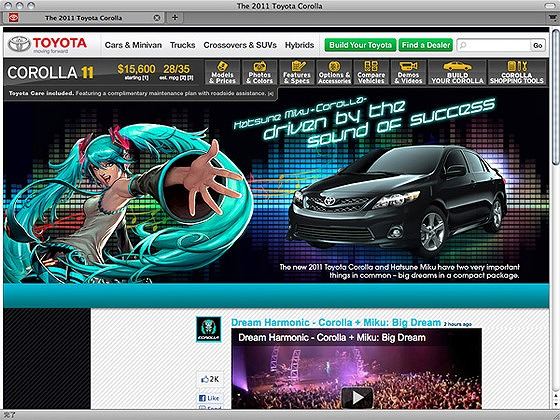Open Demos & Videos camcorder icon

coord(408,66)
